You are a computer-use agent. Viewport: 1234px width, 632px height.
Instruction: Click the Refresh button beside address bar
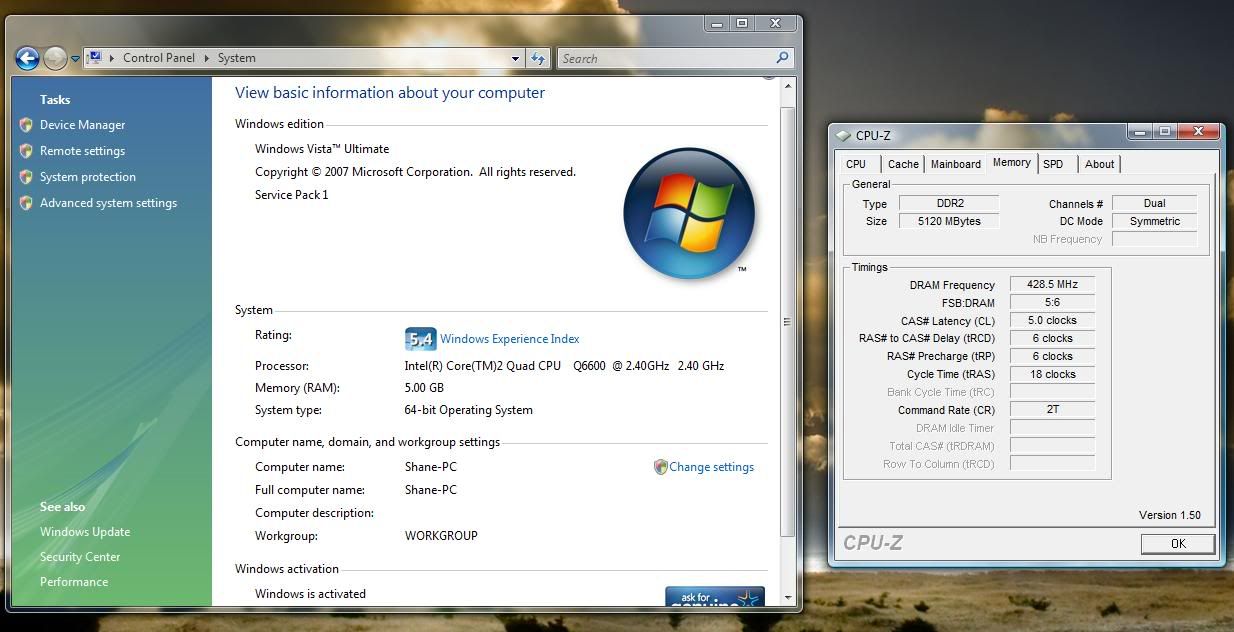click(x=538, y=59)
